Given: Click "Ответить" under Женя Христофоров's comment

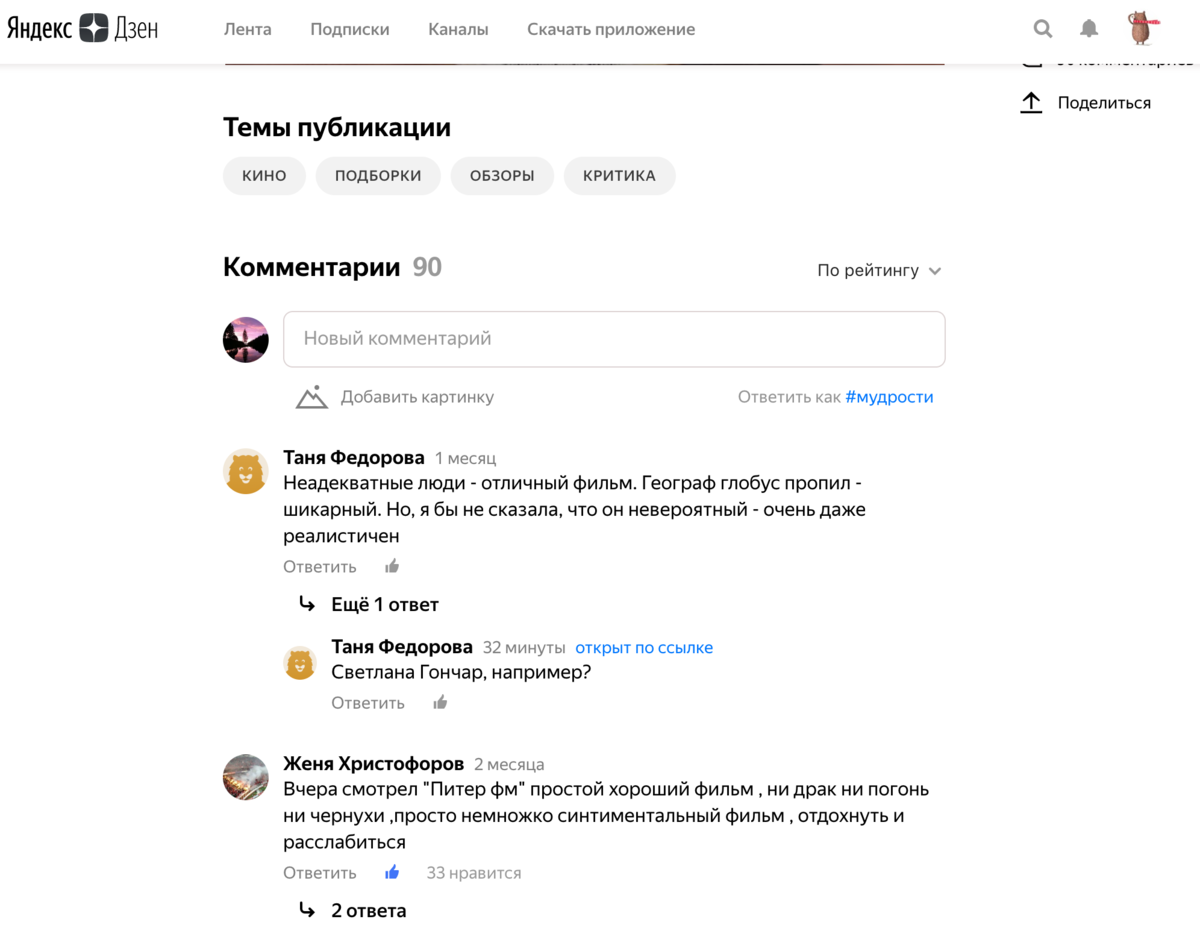Looking at the screenshot, I should [x=320, y=873].
